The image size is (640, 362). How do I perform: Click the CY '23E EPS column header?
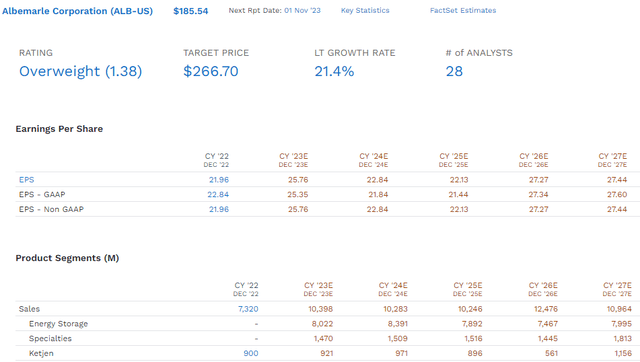coord(293,160)
